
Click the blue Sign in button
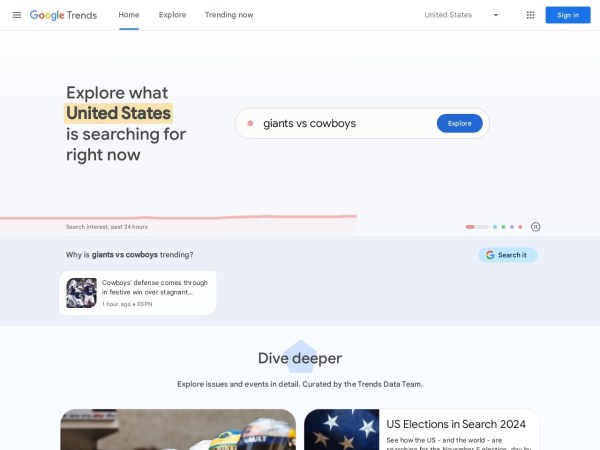(568, 15)
